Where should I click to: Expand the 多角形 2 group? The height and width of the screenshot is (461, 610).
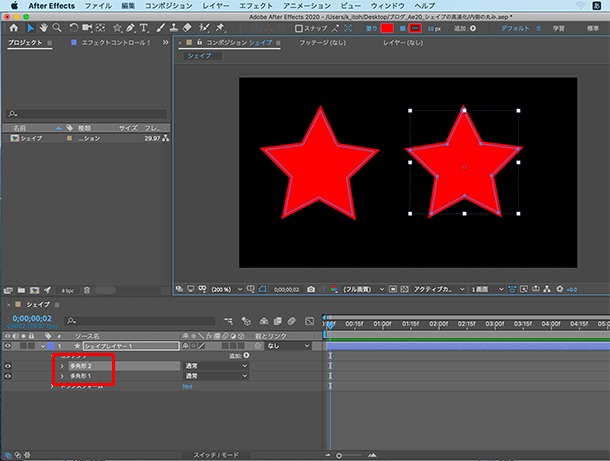tap(62, 366)
